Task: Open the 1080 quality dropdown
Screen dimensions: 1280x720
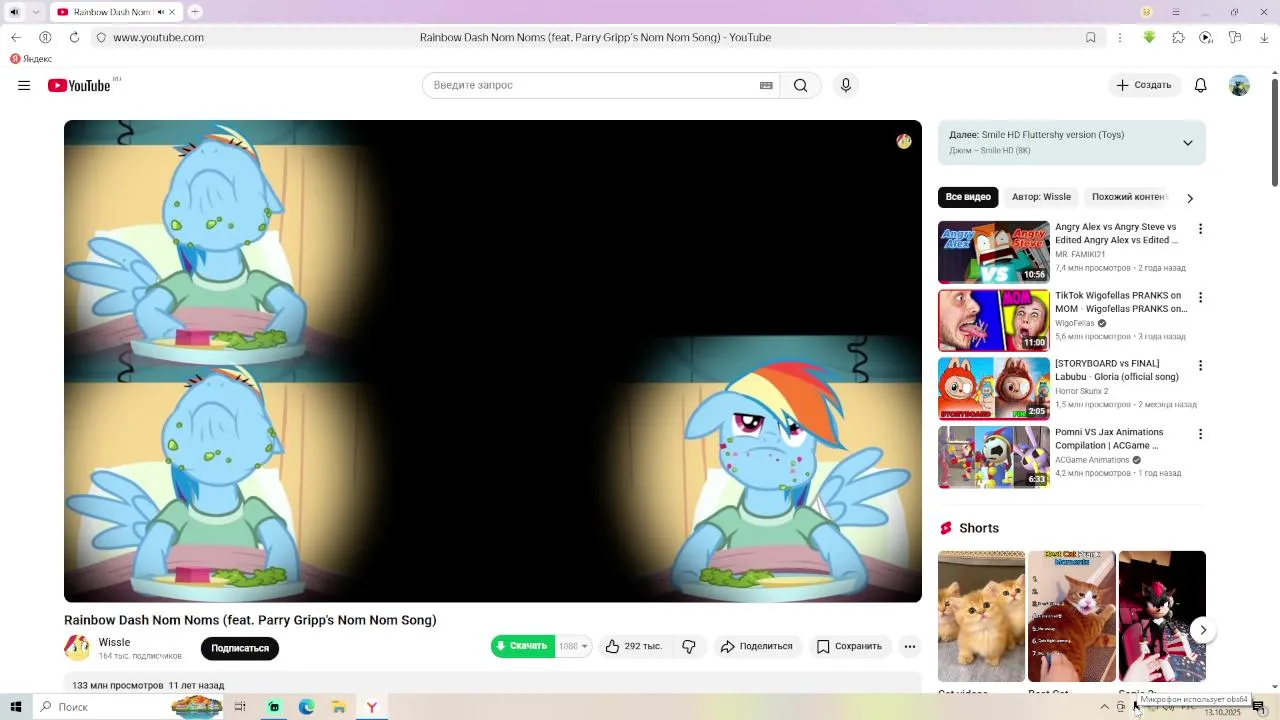Action: 574,646
